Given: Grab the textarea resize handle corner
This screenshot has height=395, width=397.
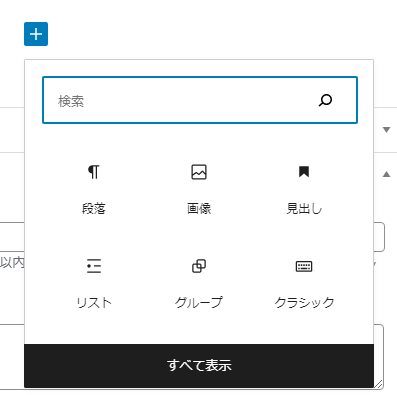Looking at the screenshot, I should [x=379, y=384].
